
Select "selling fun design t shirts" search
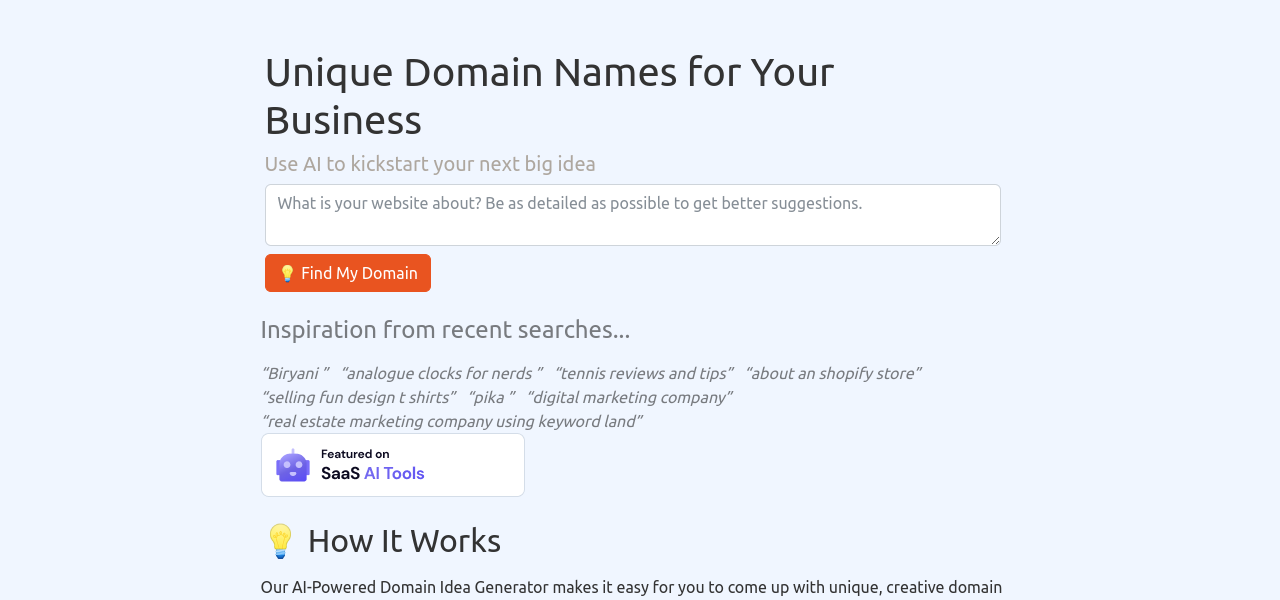[358, 397]
